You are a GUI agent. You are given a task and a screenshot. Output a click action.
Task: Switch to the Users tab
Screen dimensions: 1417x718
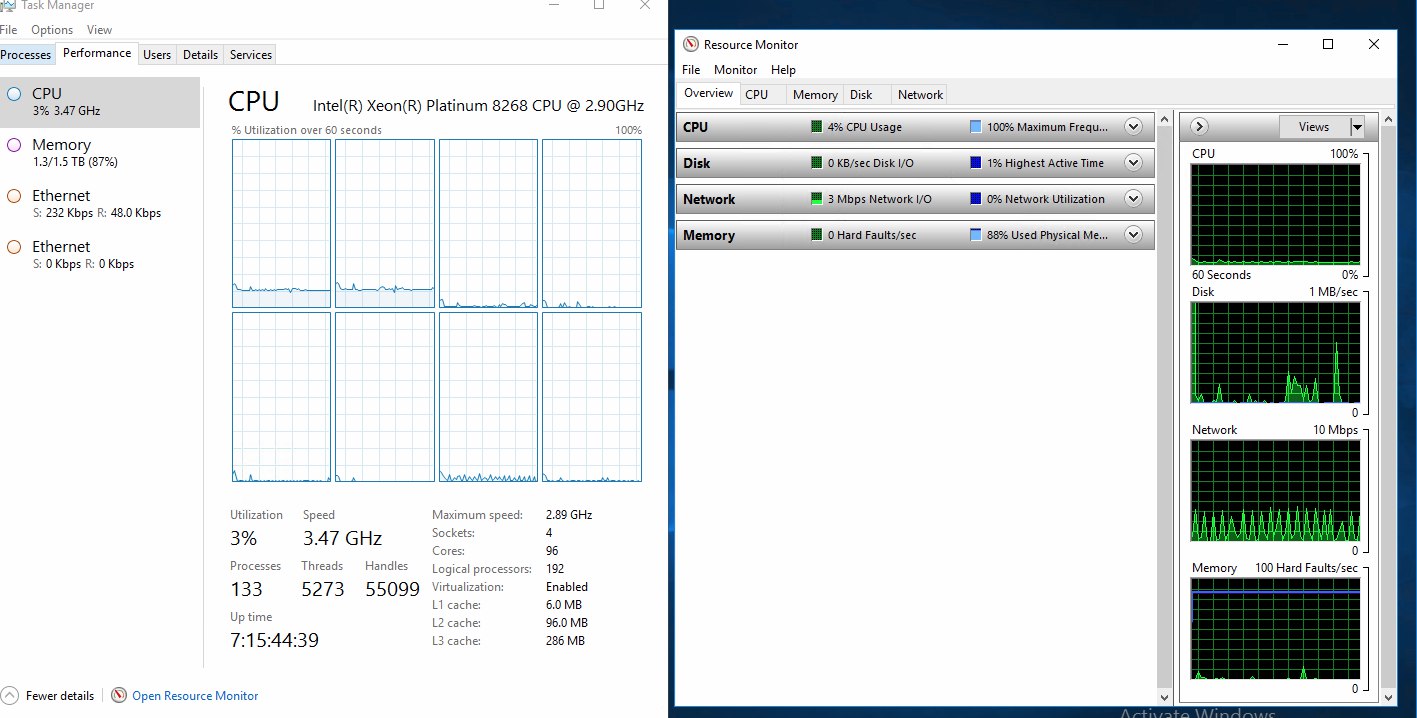click(157, 55)
